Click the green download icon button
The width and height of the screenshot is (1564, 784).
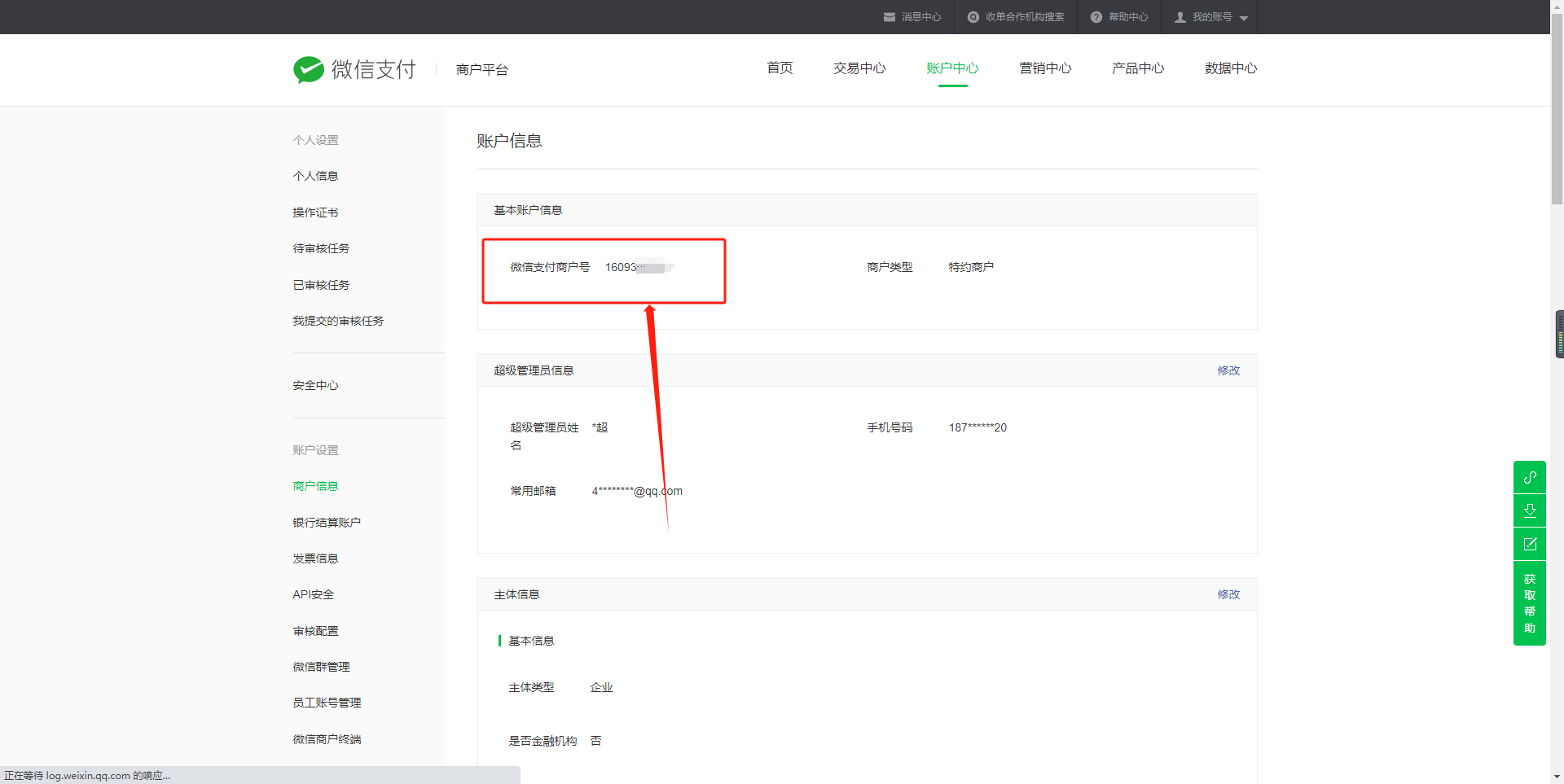[x=1529, y=510]
